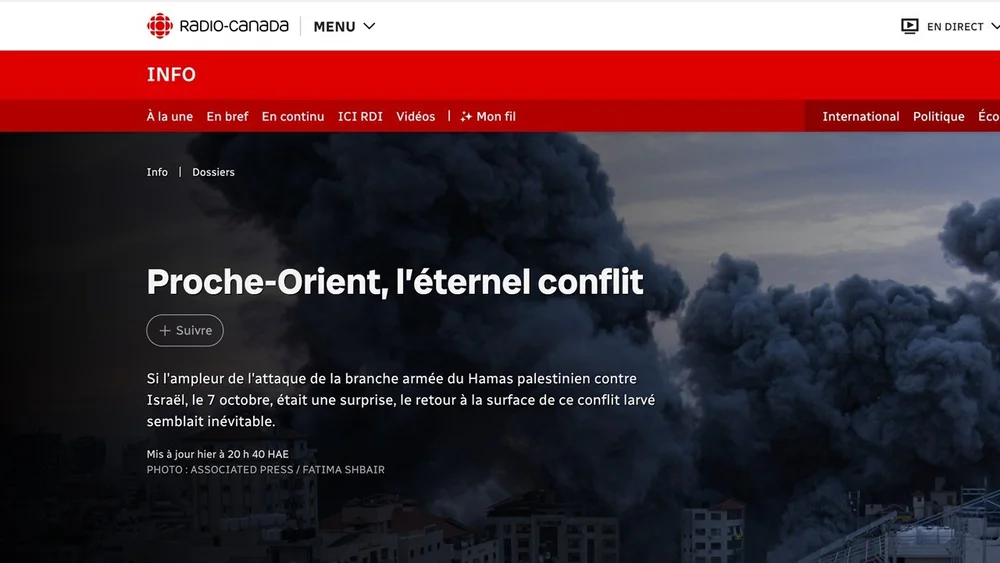1000x563 pixels.
Task: Go to the En bref section
Action: [x=227, y=117]
